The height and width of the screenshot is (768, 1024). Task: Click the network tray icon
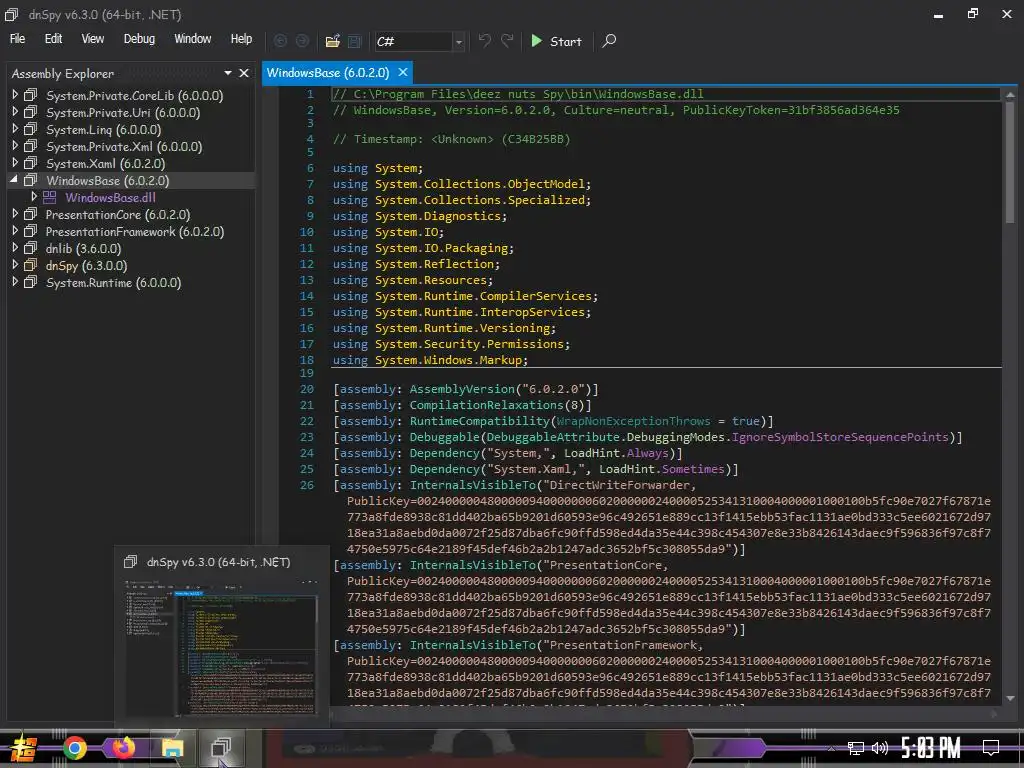pyautogui.click(x=856, y=748)
